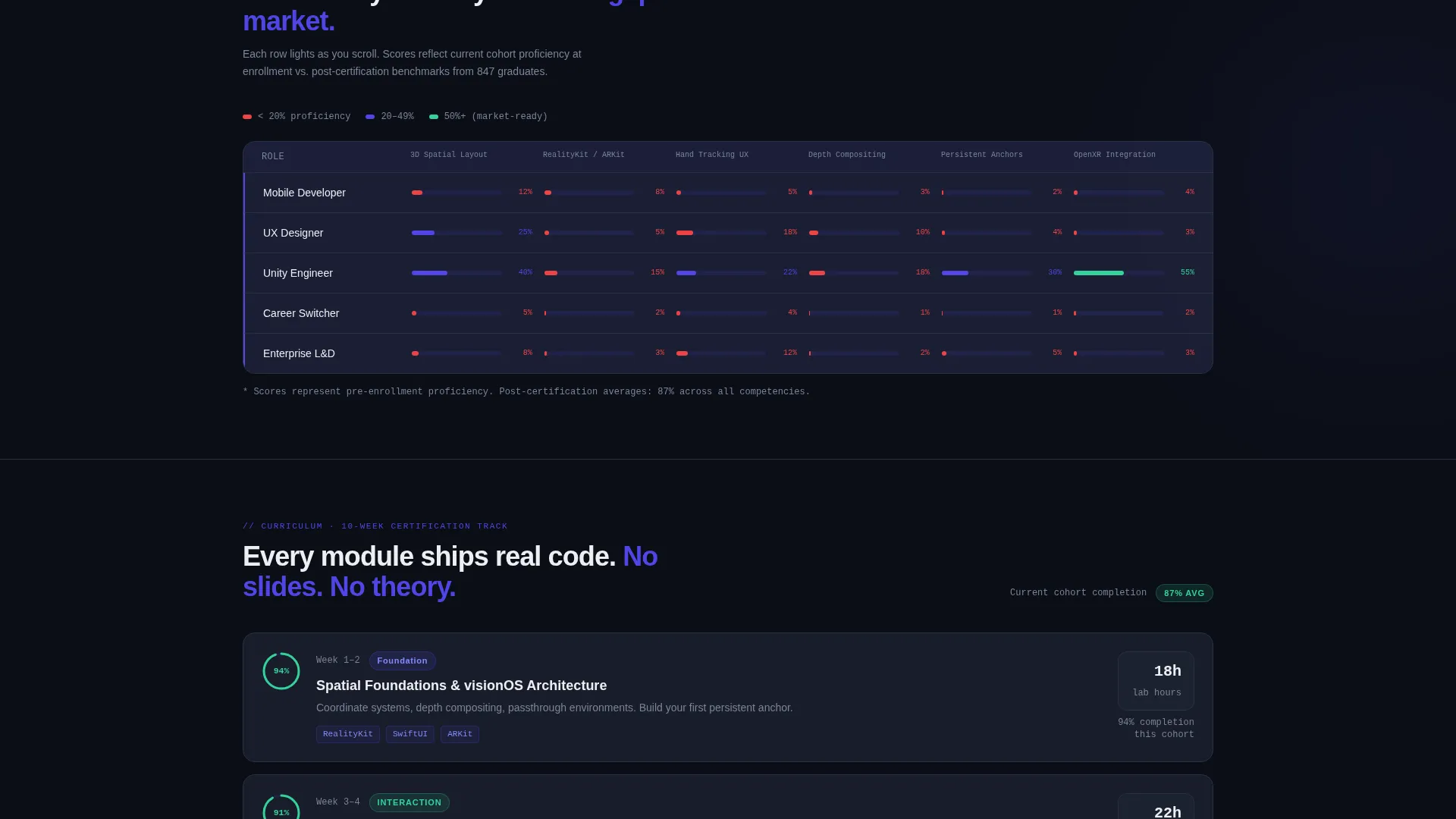Click the 94% completion this cohort text
Screen dimensions: 1456x819
coord(1156,729)
